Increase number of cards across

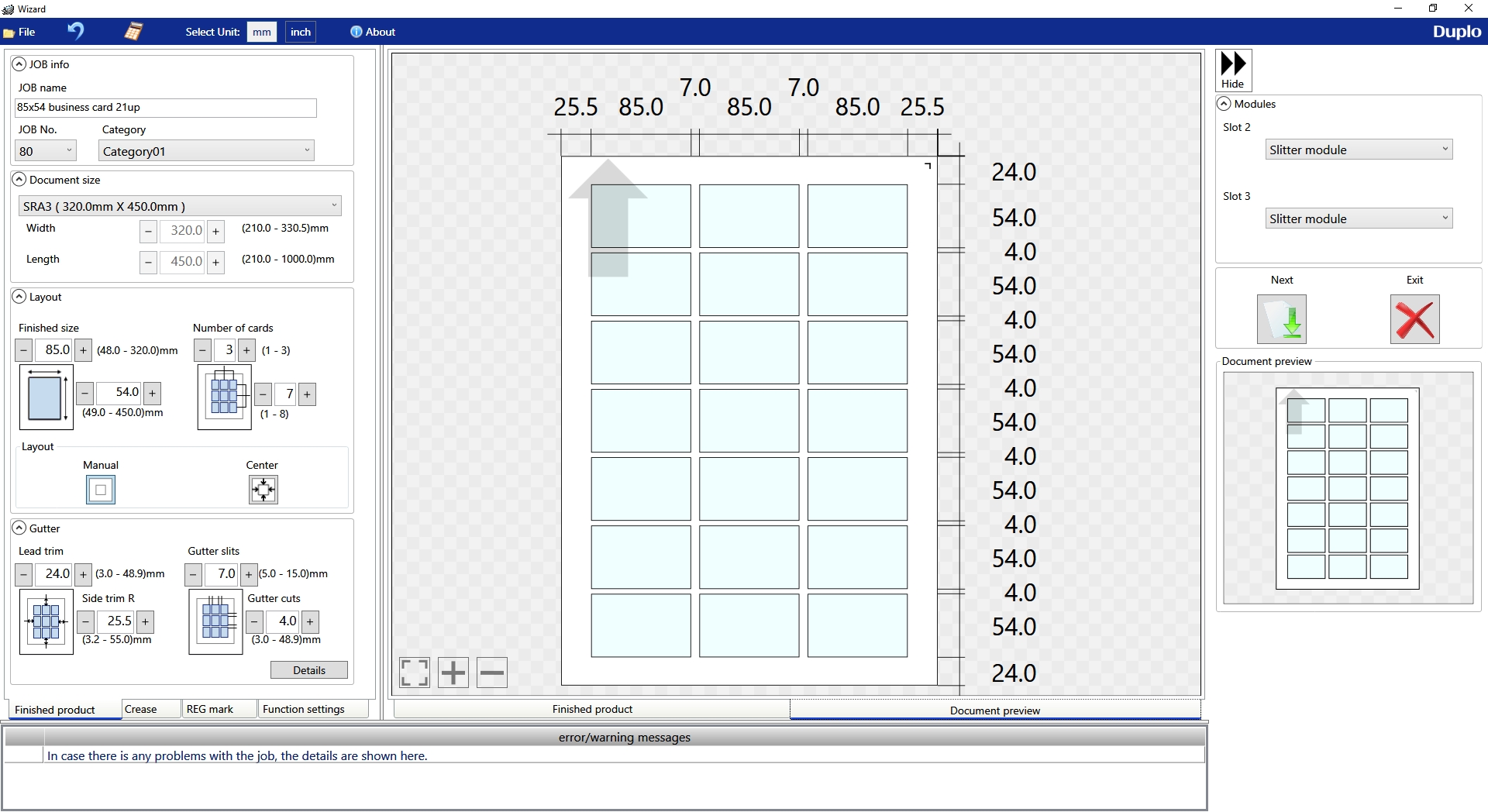pos(246,350)
